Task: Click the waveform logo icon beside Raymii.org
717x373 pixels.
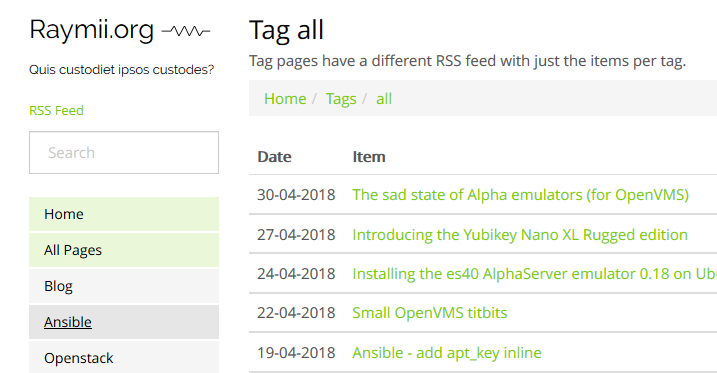Action: coord(186,31)
